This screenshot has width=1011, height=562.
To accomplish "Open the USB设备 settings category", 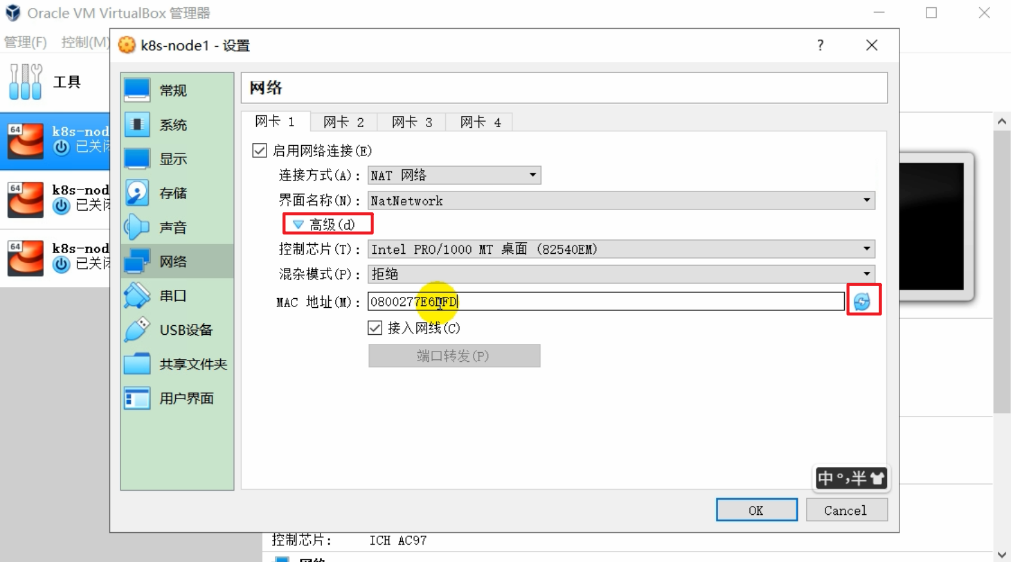I will (177, 329).
